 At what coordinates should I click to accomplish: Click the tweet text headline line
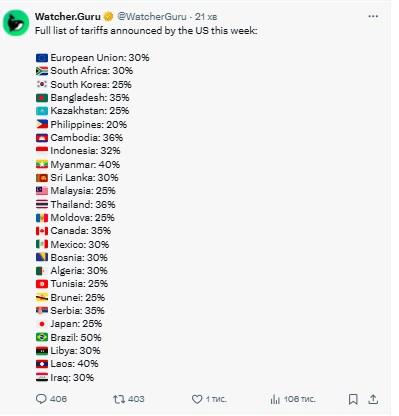pyautogui.click(x=146, y=31)
